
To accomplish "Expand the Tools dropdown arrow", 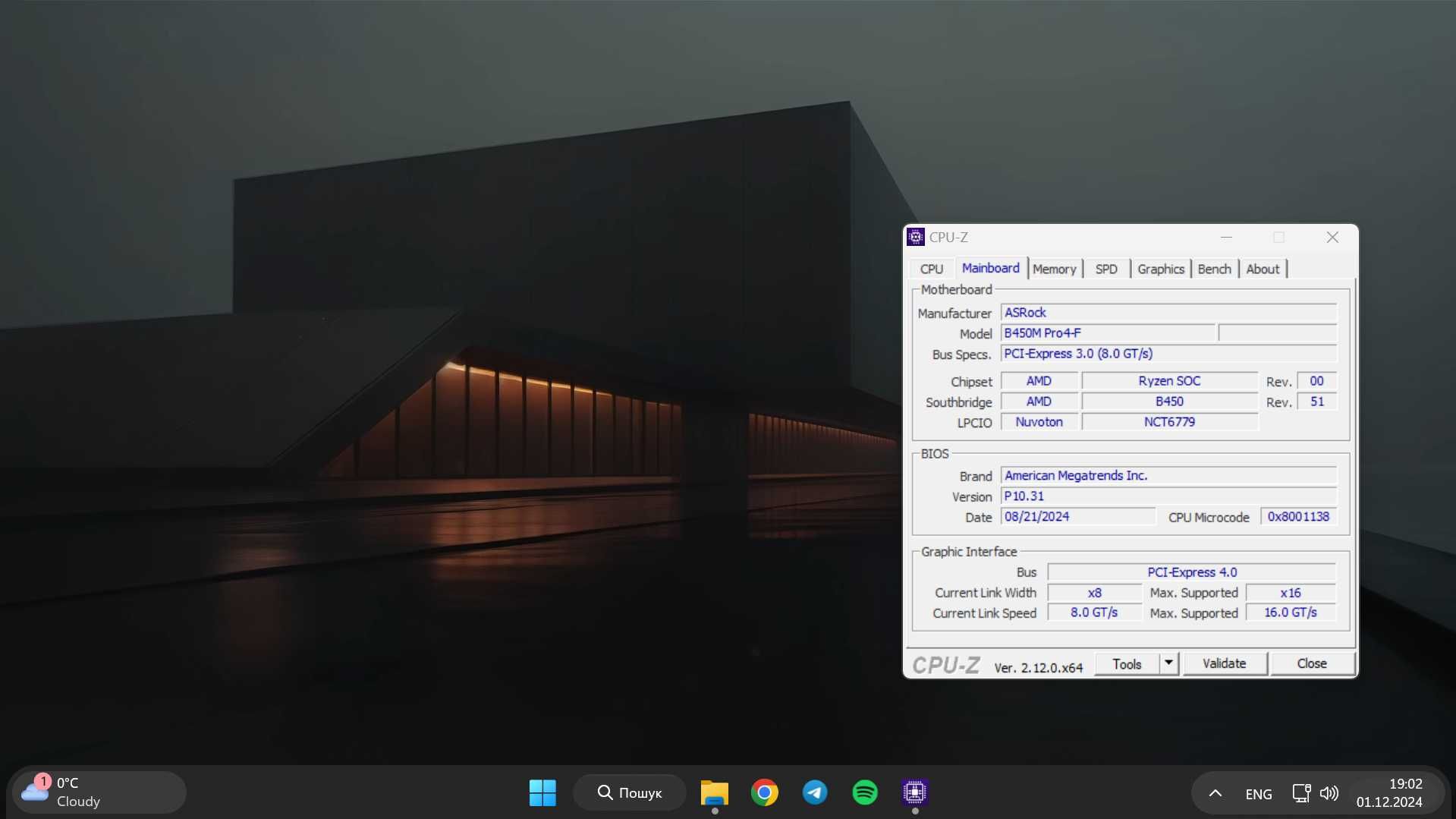I will (1168, 663).
